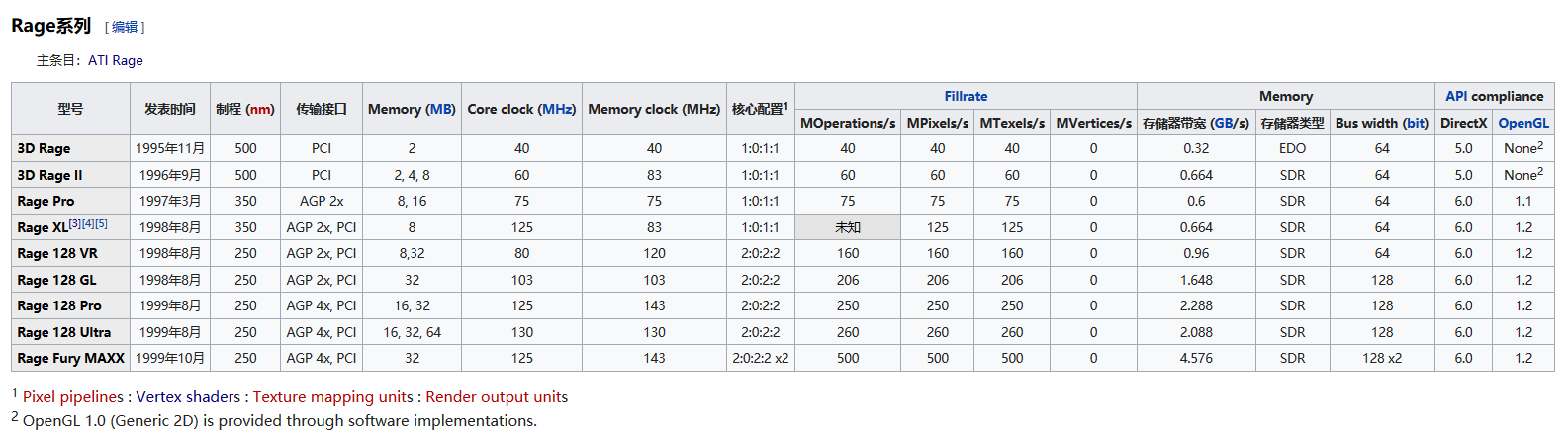
Task: Open the MB link in Memory header
Action: pos(441,109)
